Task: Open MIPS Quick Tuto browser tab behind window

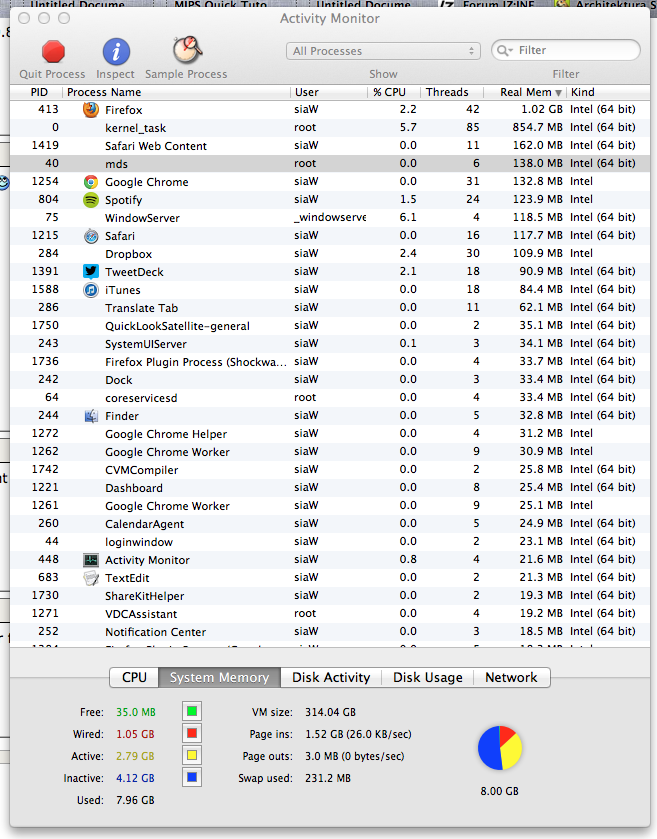Action: [x=220, y=4]
